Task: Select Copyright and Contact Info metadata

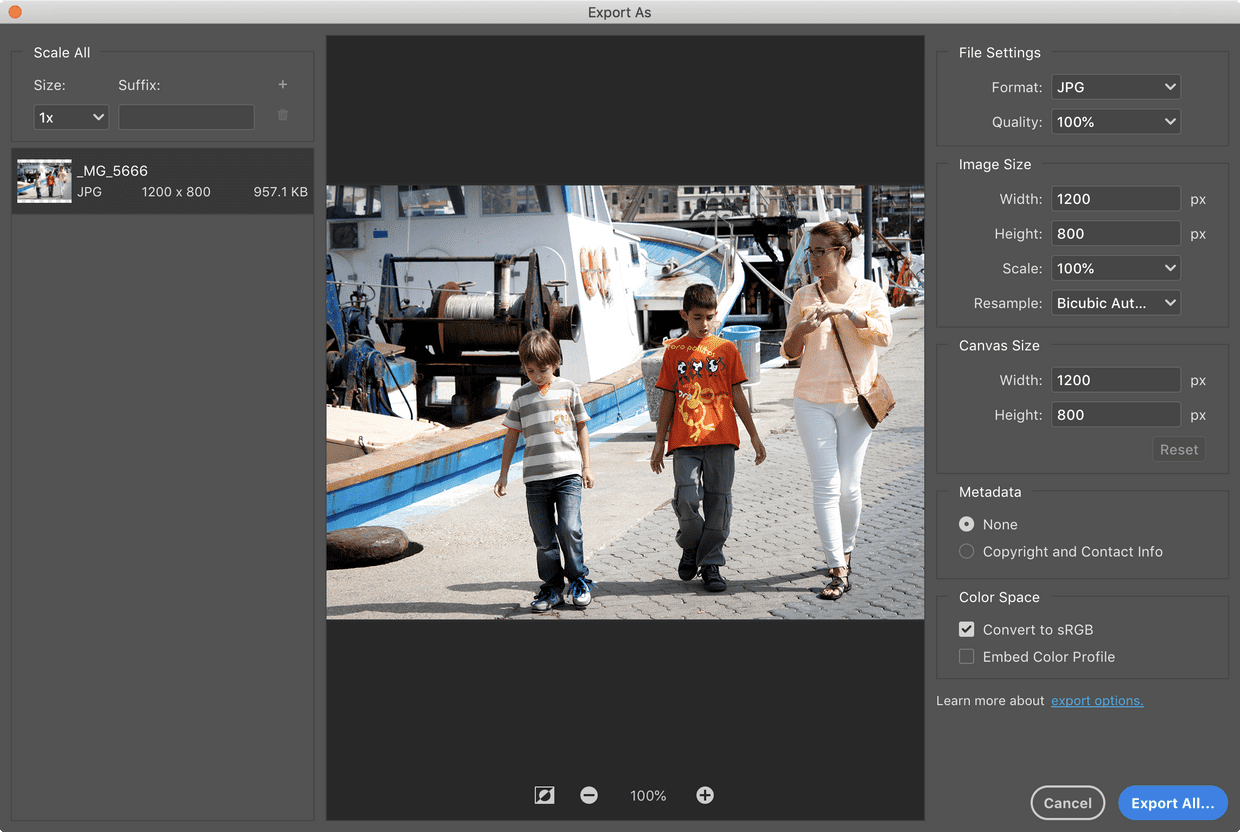Action: point(966,551)
